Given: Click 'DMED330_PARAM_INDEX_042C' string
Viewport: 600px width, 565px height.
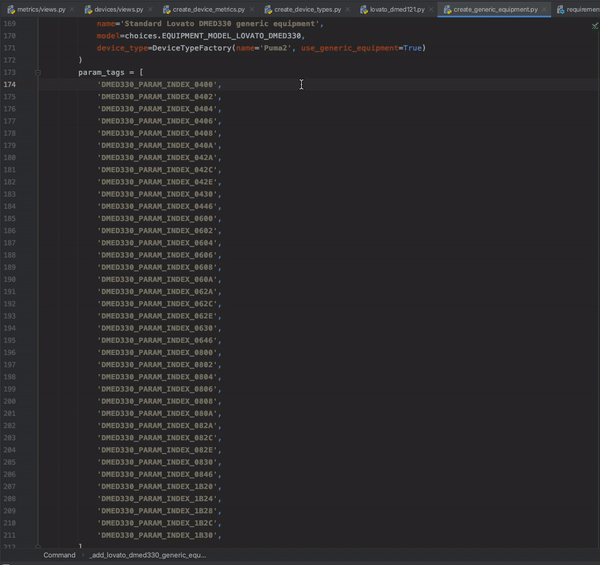Looking at the screenshot, I should click(157, 170).
